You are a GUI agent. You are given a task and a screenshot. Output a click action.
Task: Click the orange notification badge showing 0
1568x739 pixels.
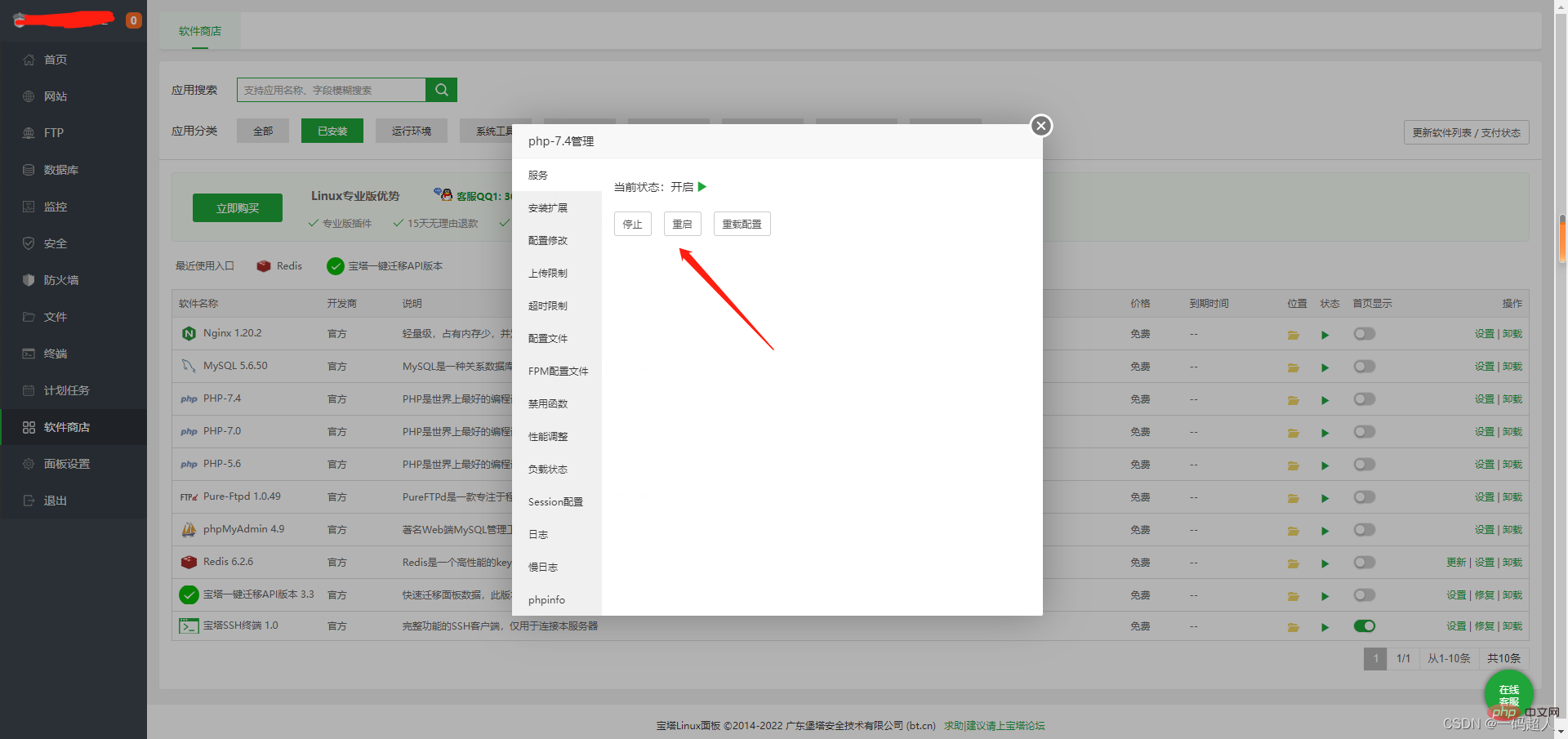coord(133,20)
